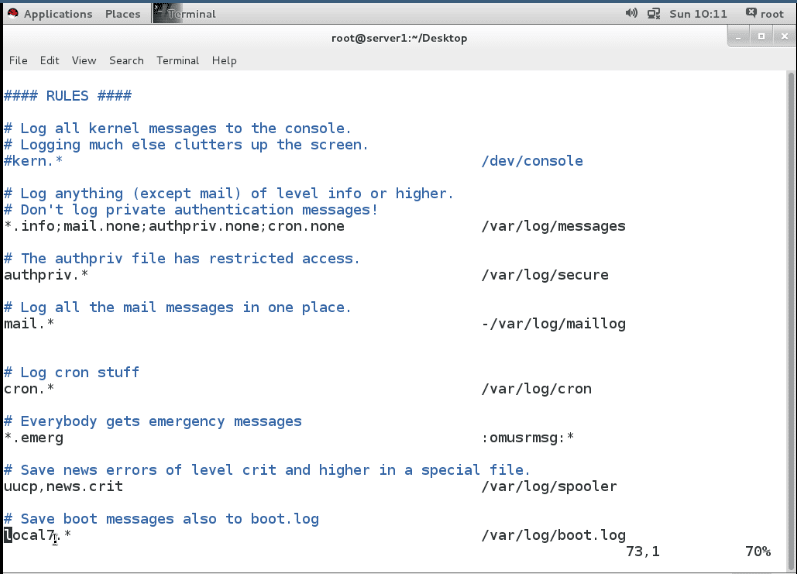
Task: Select the Terminal taskbar entry
Action: pyautogui.click(x=185, y=14)
